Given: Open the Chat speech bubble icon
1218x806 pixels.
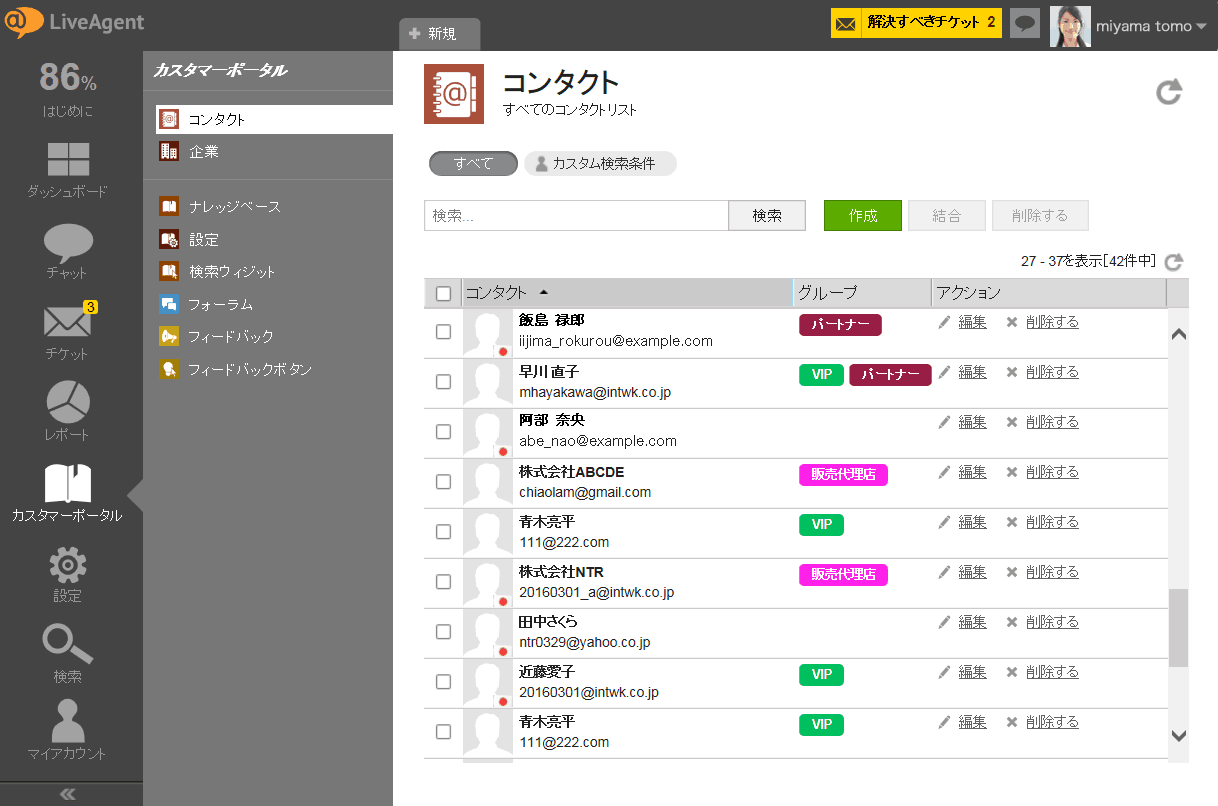Looking at the screenshot, I should pyautogui.click(x=67, y=243).
